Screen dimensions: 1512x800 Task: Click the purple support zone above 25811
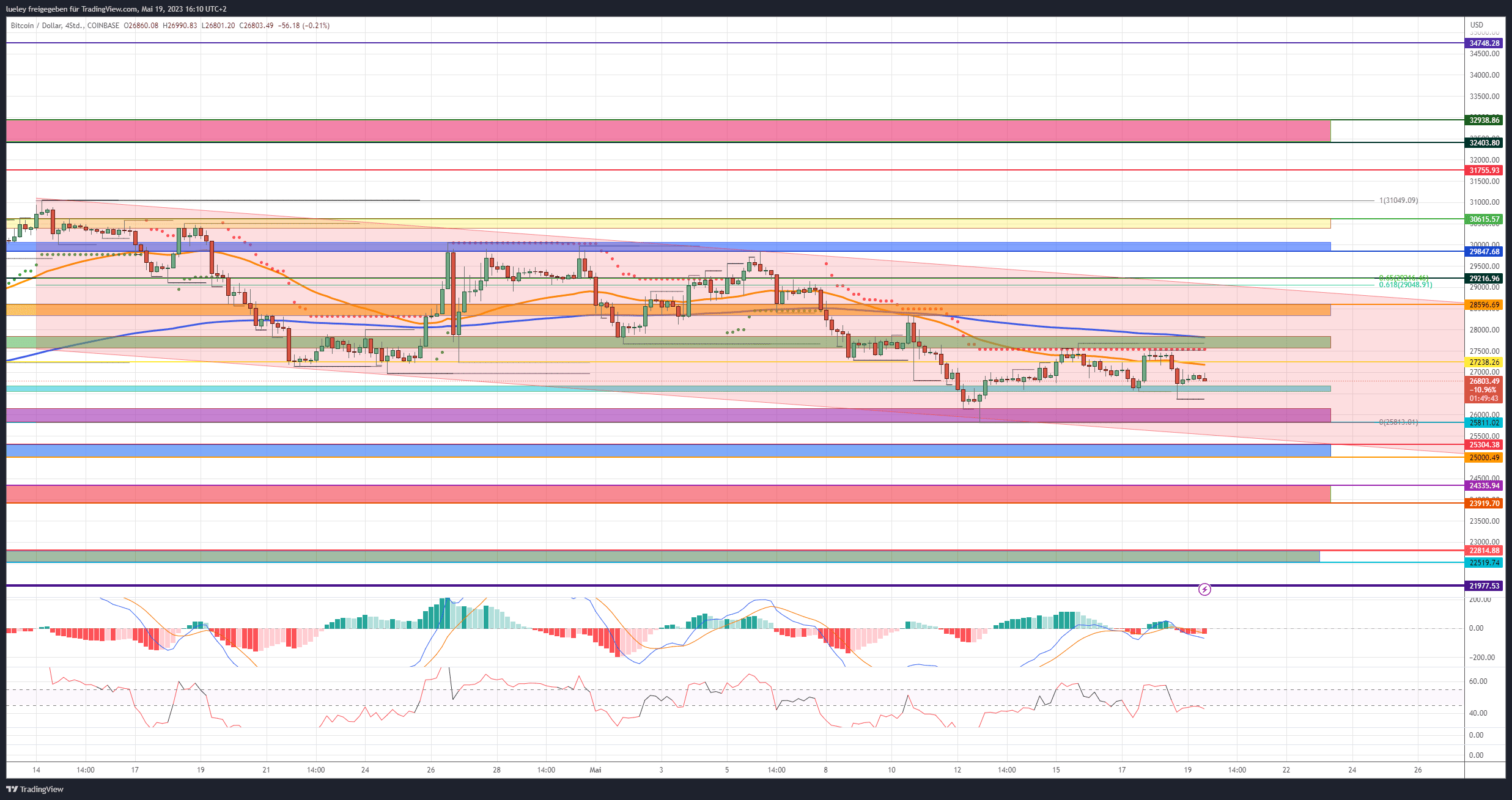tap(668, 416)
